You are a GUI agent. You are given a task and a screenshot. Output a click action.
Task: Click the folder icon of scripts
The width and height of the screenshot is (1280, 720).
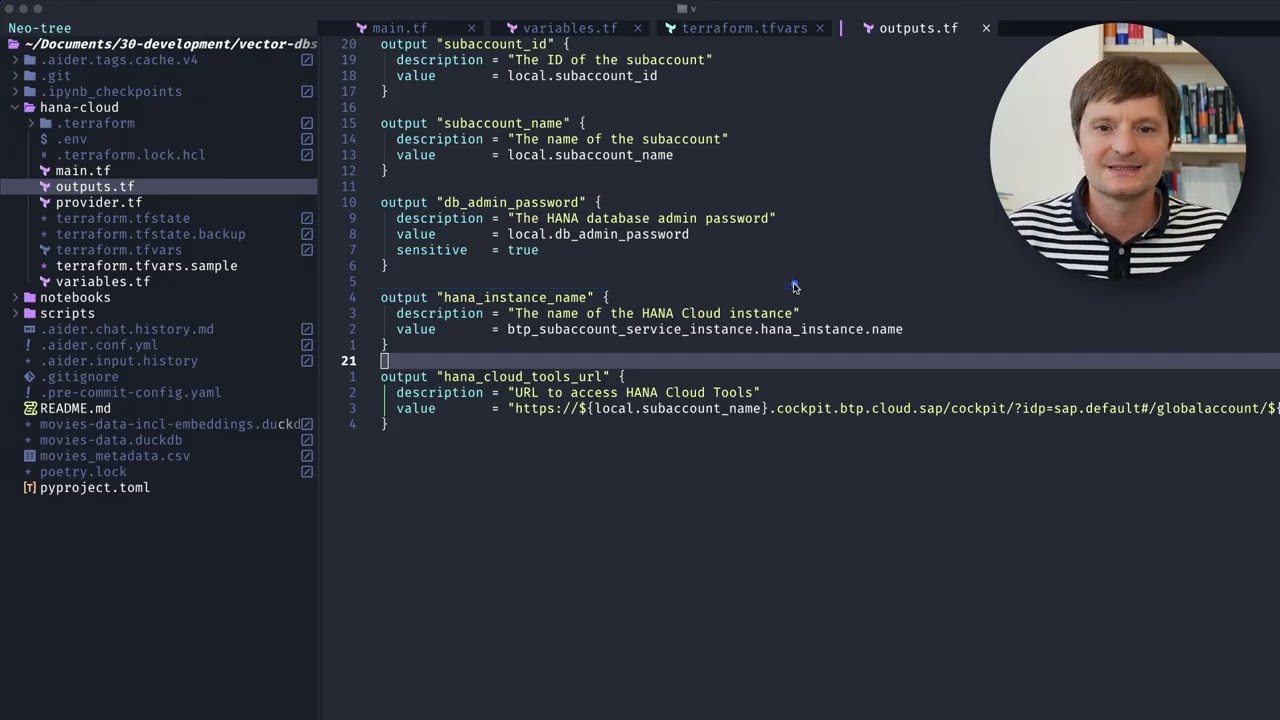click(30, 314)
